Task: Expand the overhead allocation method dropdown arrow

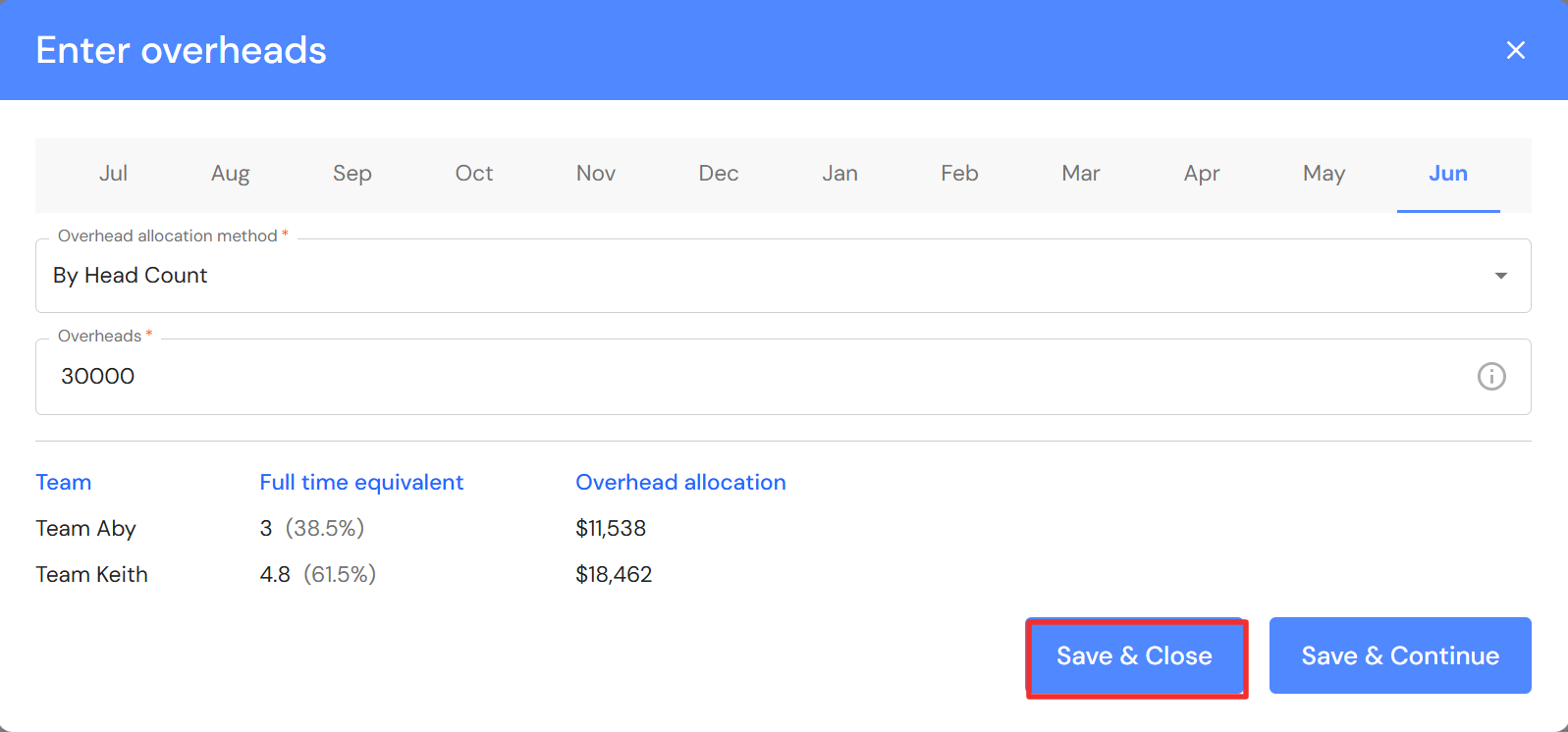Action: (x=1500, y=276)
